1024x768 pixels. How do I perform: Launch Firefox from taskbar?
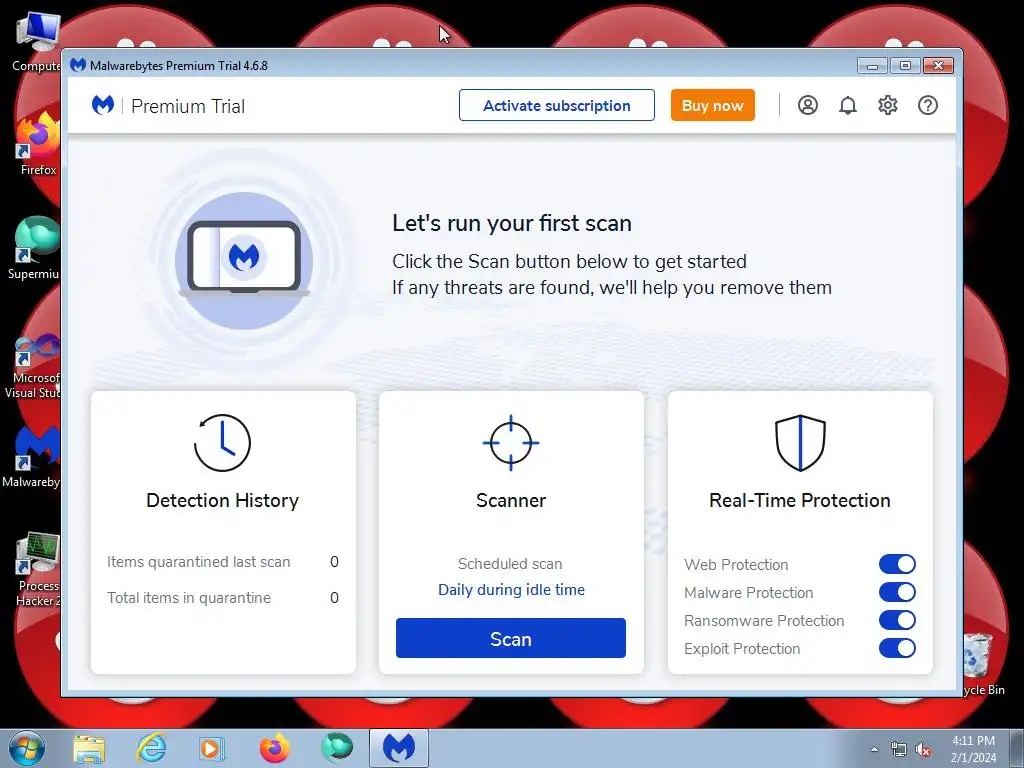point(274,748)
